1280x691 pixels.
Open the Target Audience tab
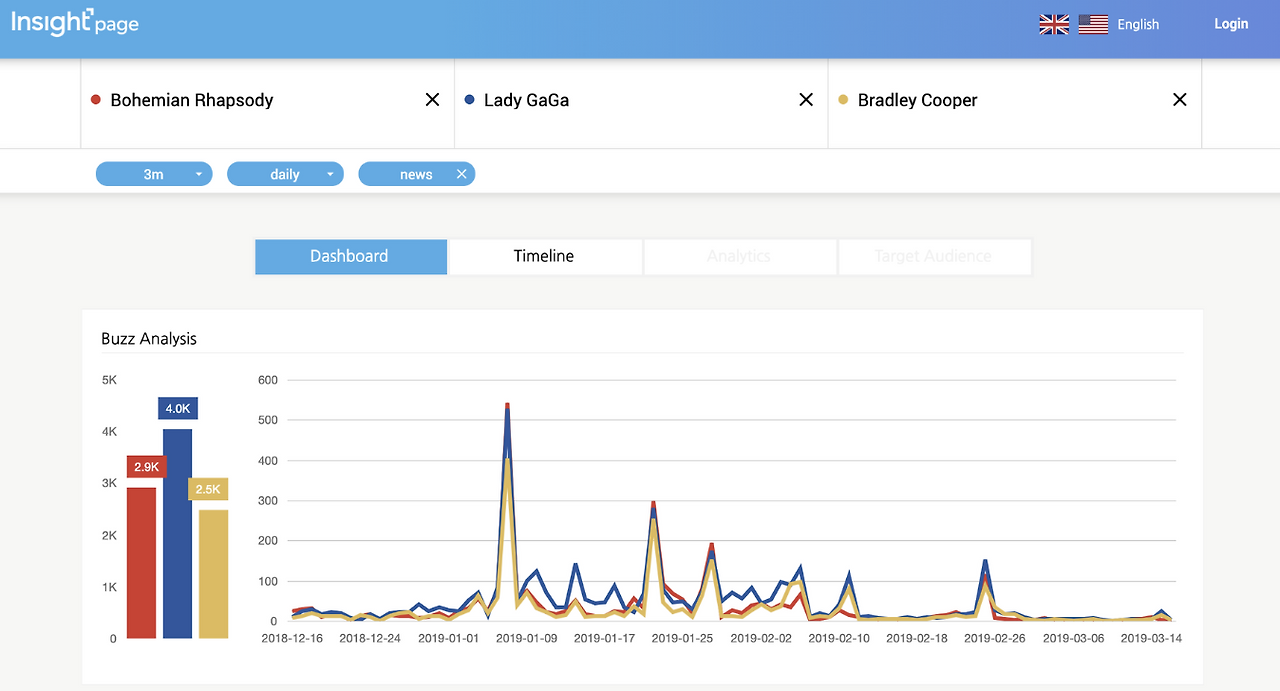click(933, 256)
